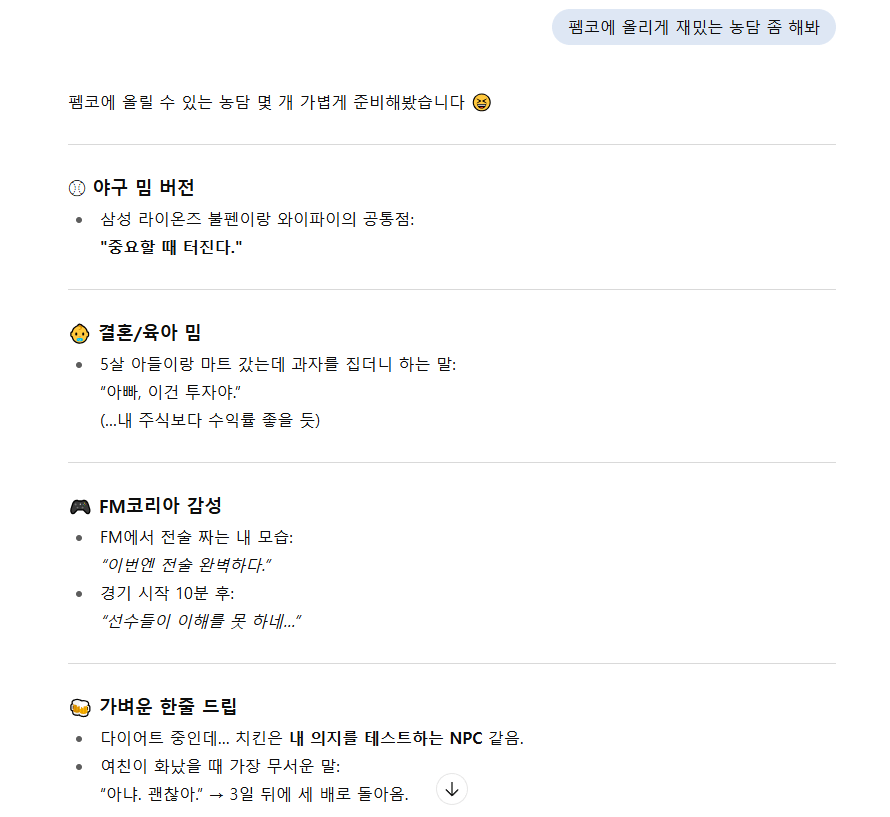Click the bold punchline "중요할 때 터진다."
This screenshot has width=890, height=817.
(171, 248)
